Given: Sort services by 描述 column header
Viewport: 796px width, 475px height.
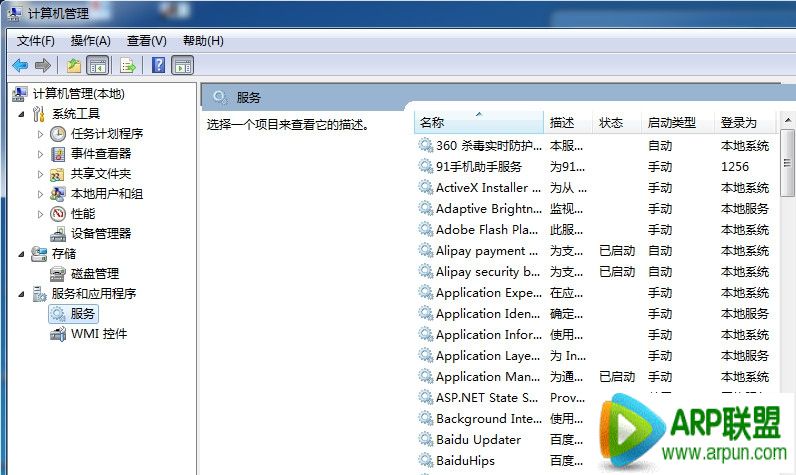Looking at the screenshot, I should [x=568, y=123].
